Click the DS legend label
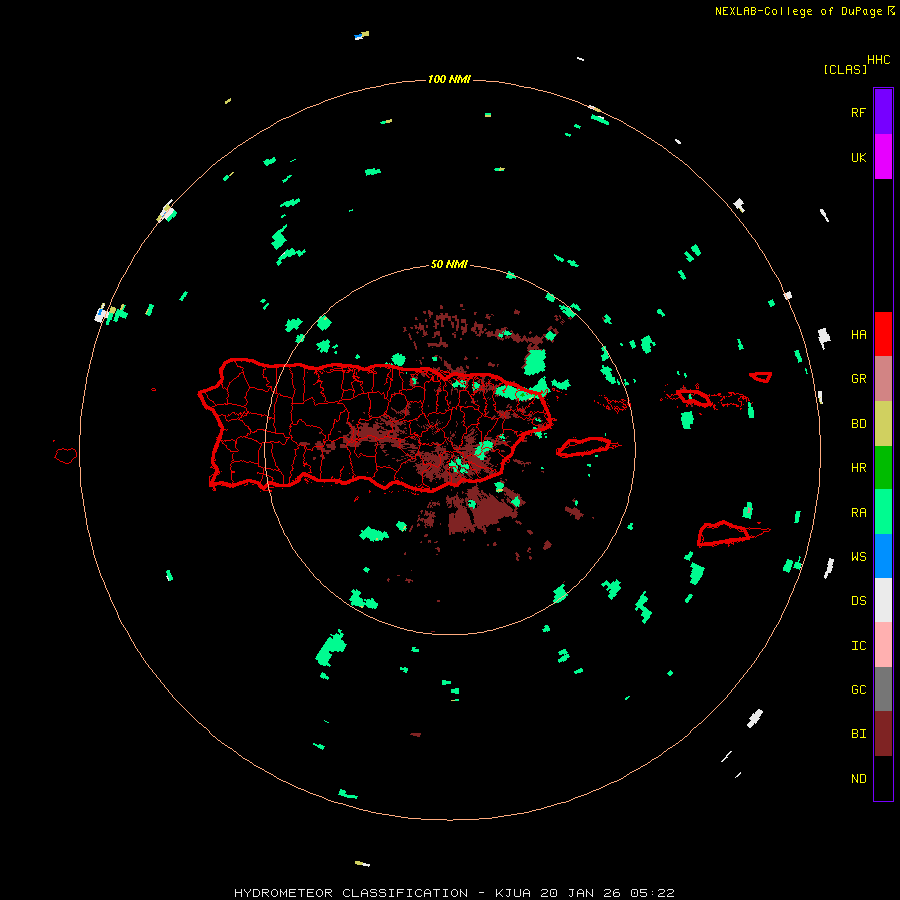This screenshot has width=900, height=900. coord(859,601)
